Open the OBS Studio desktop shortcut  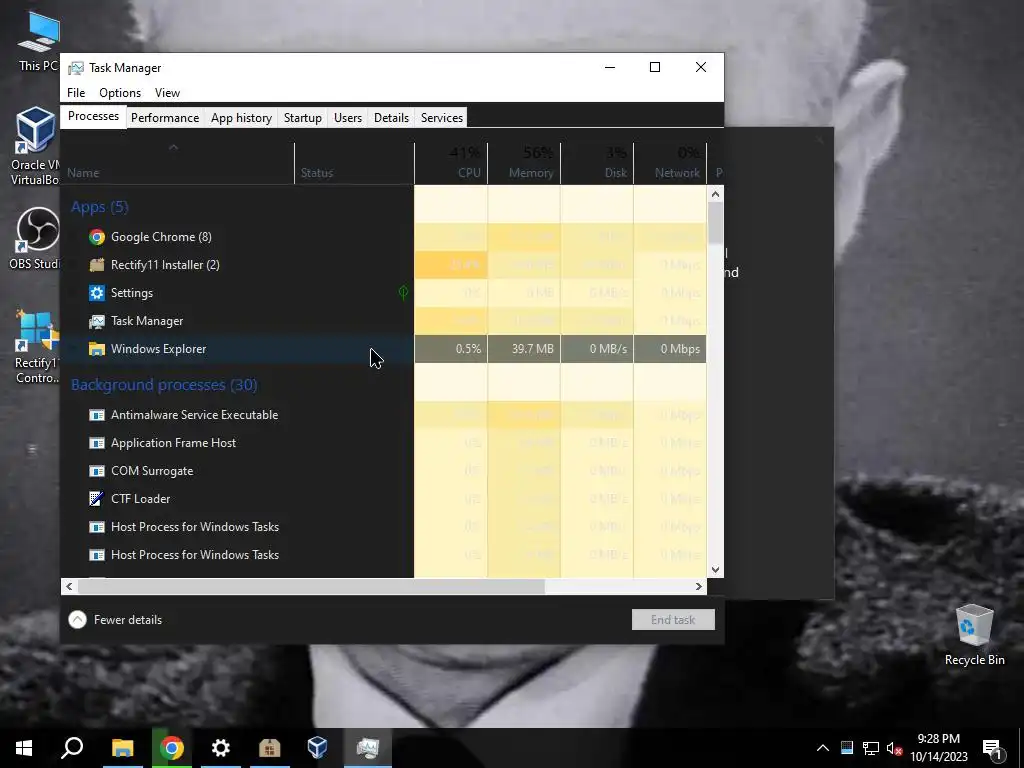pyautogui.click(x=35, y=239)
